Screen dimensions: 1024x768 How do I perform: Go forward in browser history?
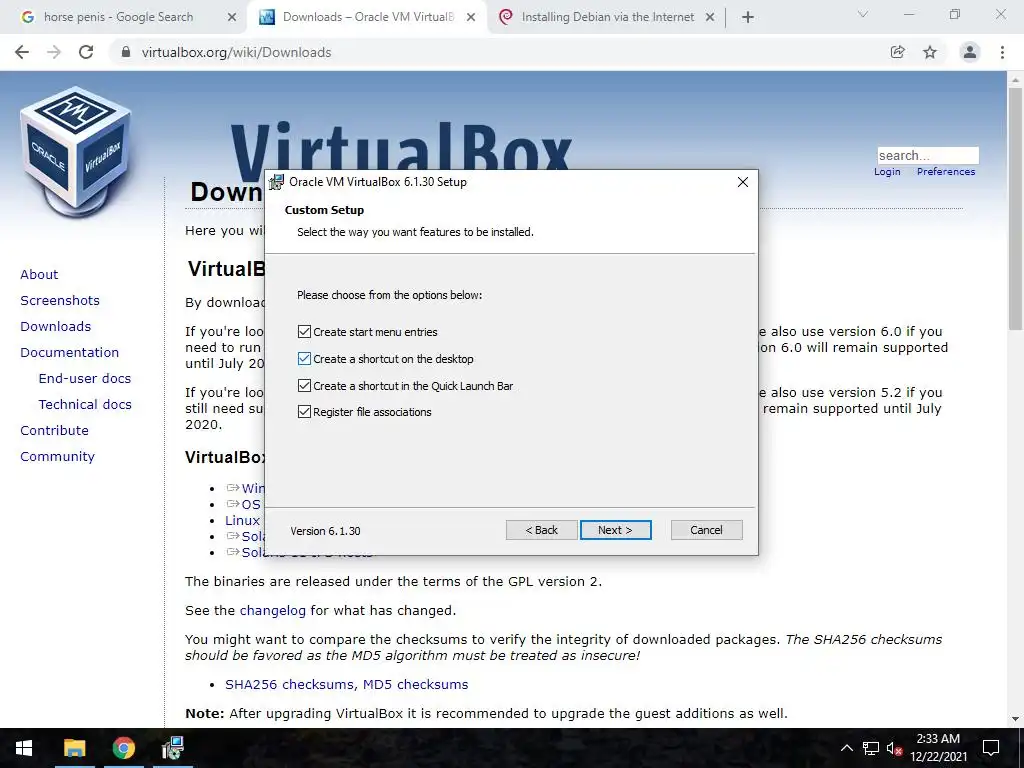pos(54,52)
